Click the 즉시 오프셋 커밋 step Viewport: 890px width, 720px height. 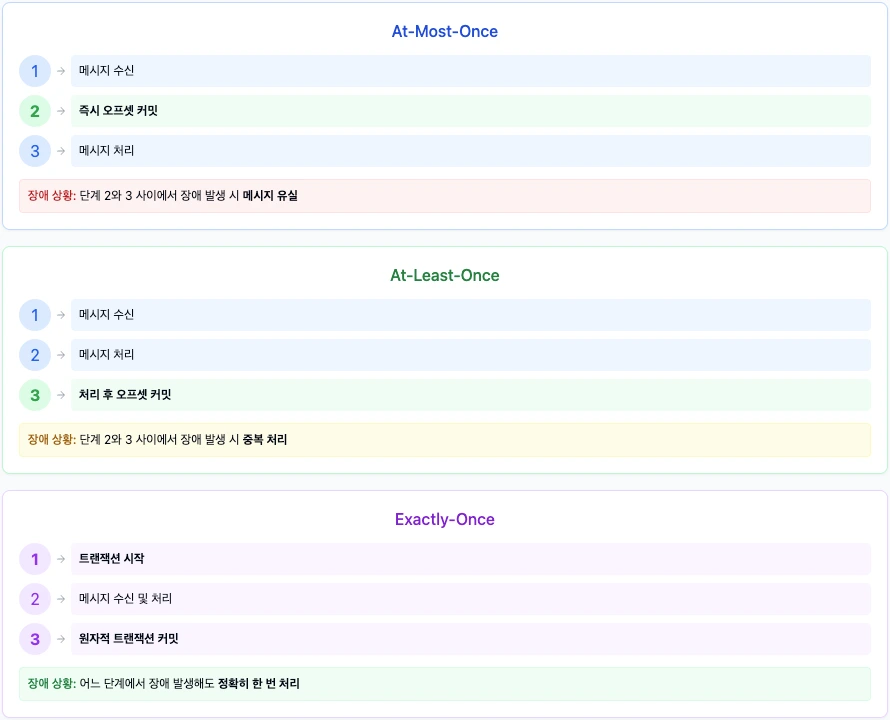pos(471,111)
